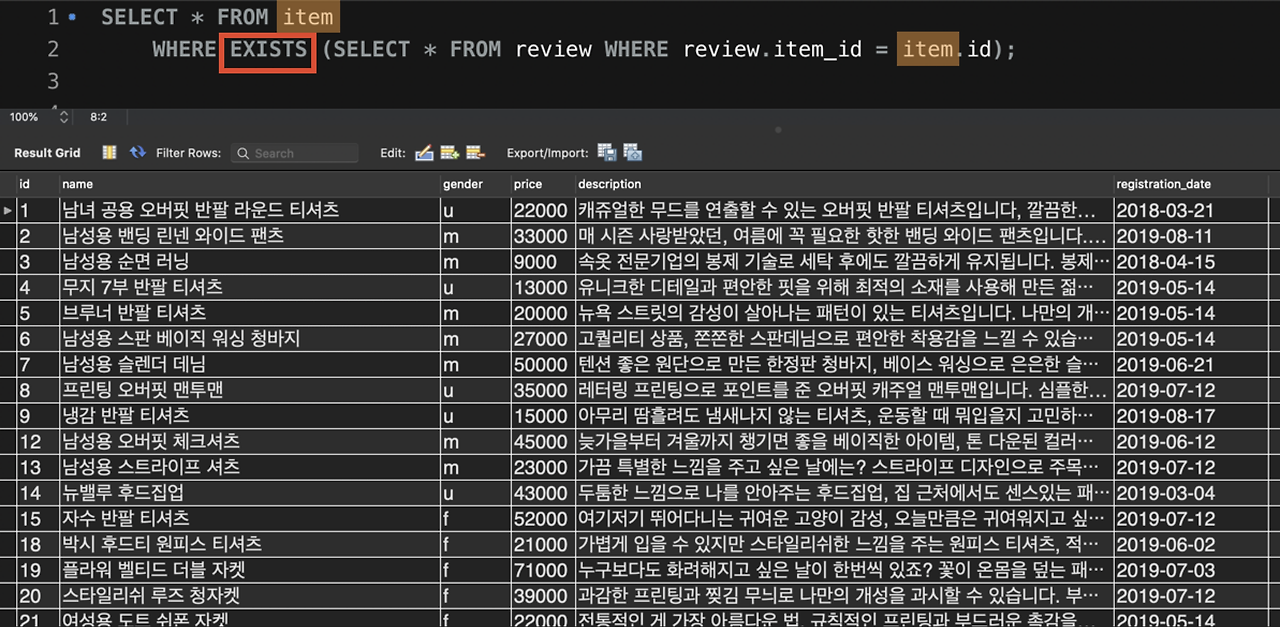1280x627 pixels.
Task: Select the id cell 20
Action: coord(37,595)
